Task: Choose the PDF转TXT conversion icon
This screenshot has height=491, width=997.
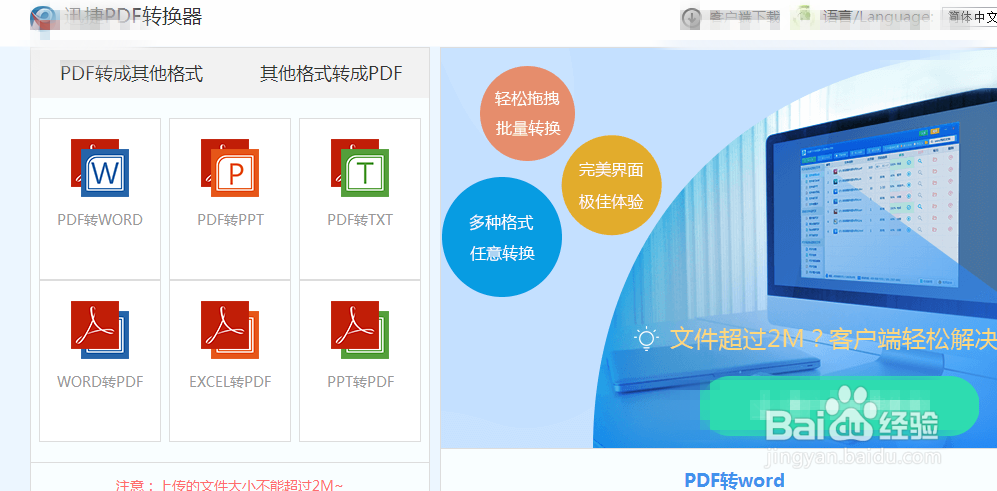Action: pos(360,168)
